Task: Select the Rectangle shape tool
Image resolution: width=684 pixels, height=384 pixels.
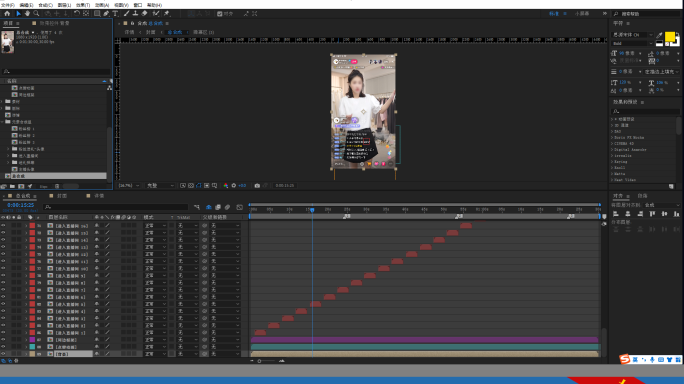Action: [x=97, y=14]
